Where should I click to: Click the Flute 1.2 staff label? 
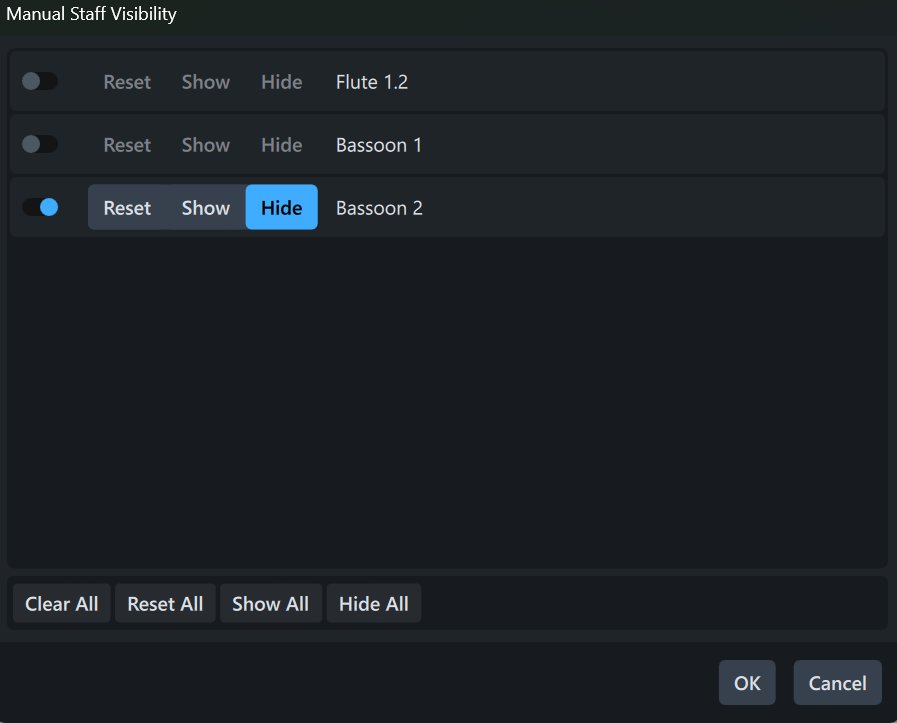coord(372,82)
